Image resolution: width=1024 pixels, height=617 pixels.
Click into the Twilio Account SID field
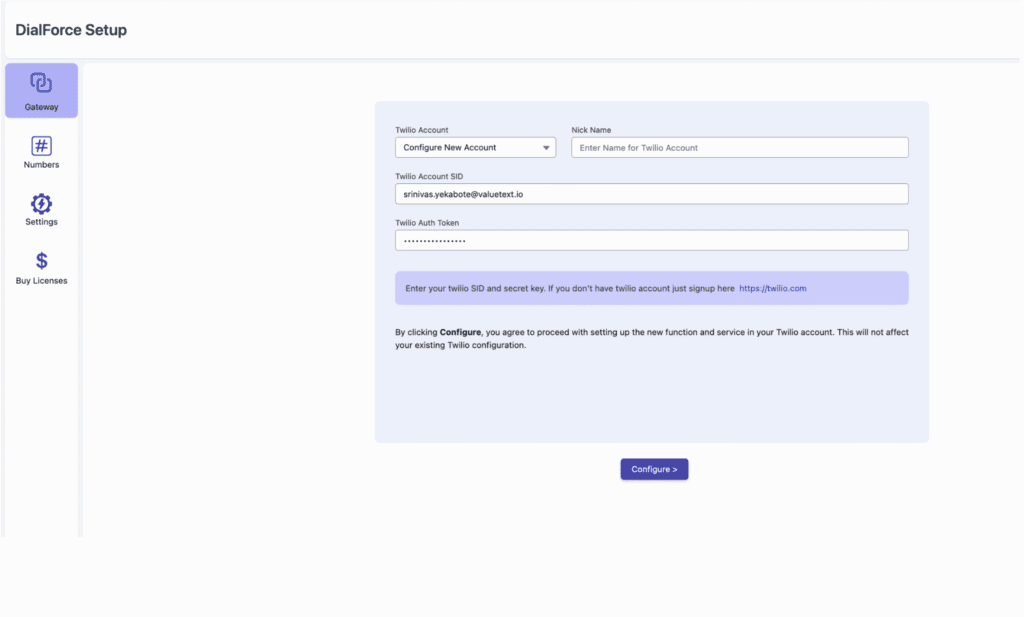coord(651,194)
